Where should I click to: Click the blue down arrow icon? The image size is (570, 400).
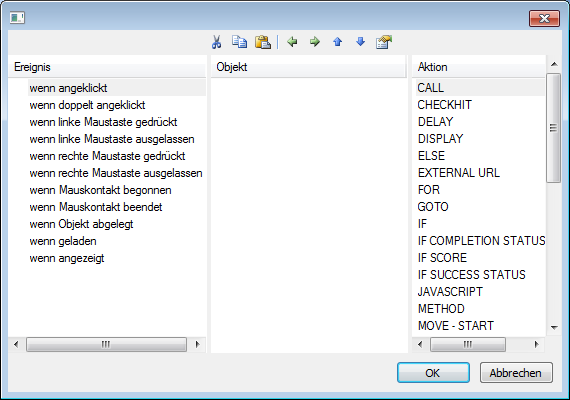pyautogui.click(x=360, y=42)
